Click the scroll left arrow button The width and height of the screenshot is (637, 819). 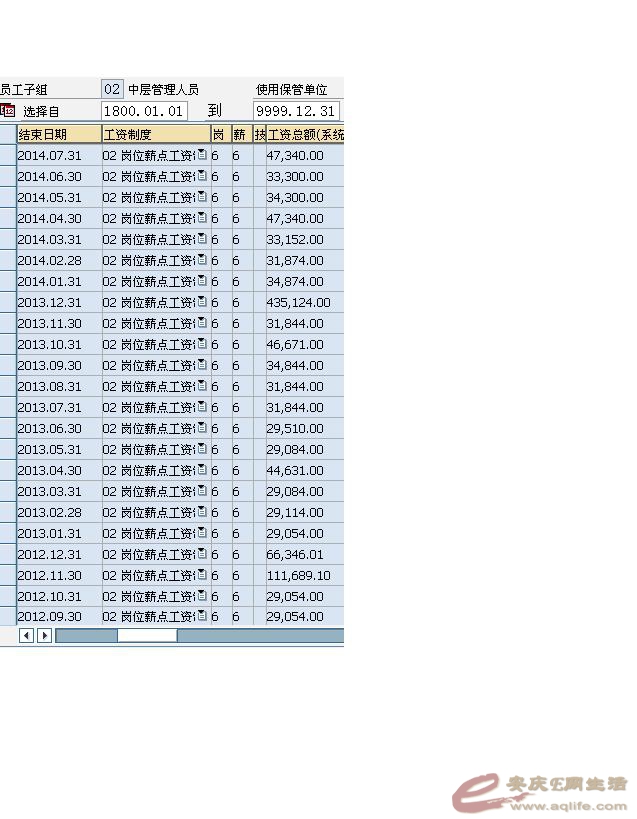(27, 636)
